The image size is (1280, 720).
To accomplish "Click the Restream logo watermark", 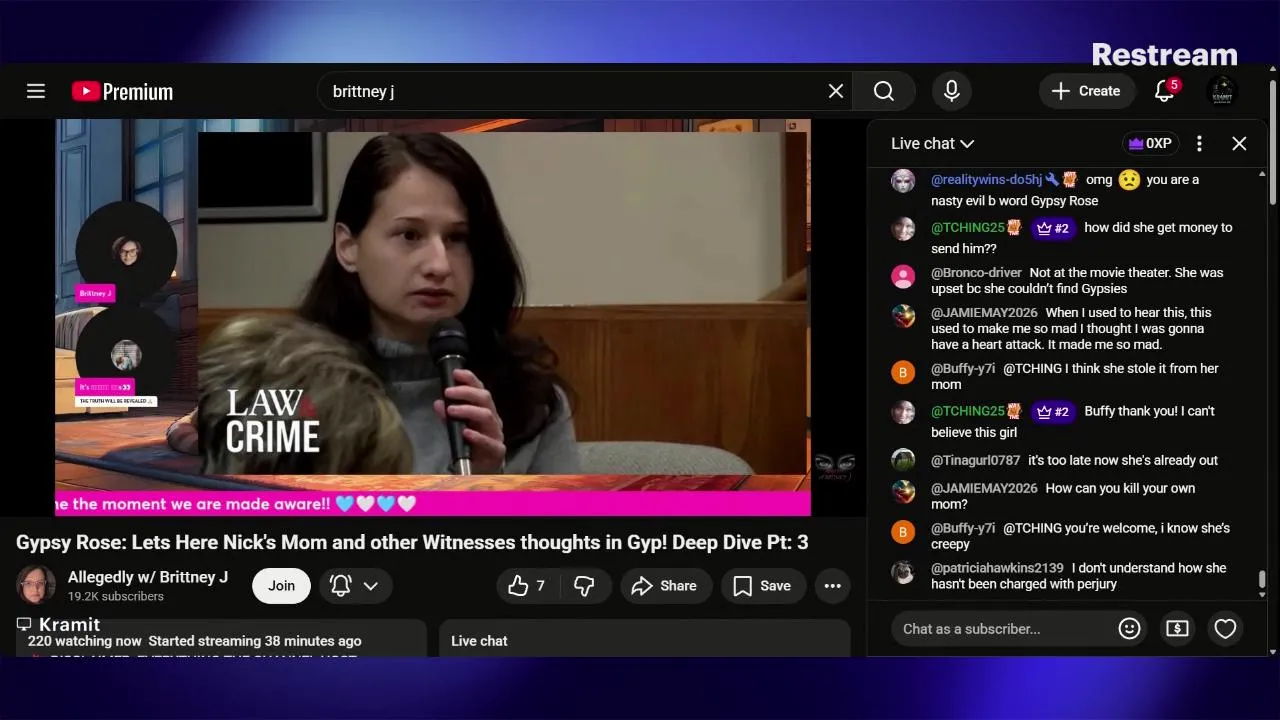I will point(1164,55).
